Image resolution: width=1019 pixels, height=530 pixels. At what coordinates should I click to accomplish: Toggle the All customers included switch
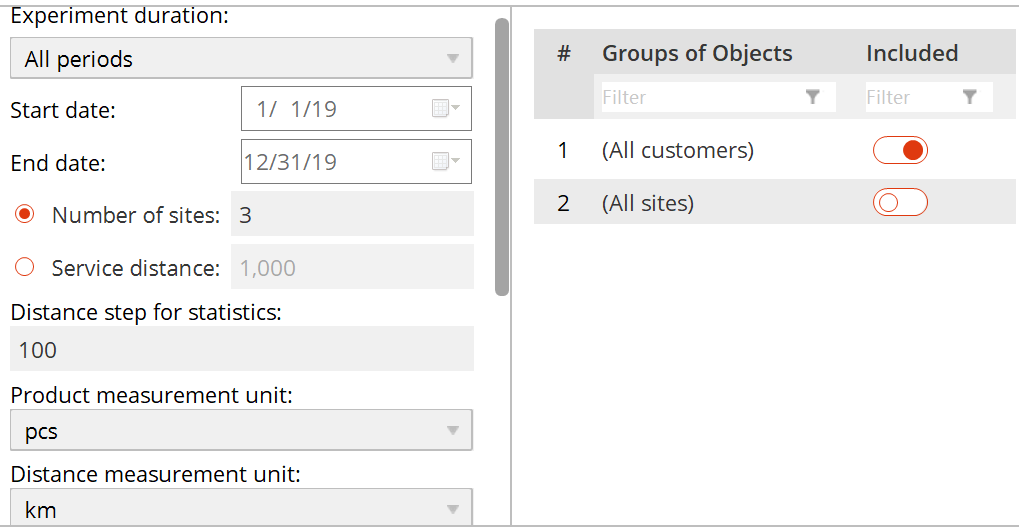pyautogui.click(x=900, y=150)
